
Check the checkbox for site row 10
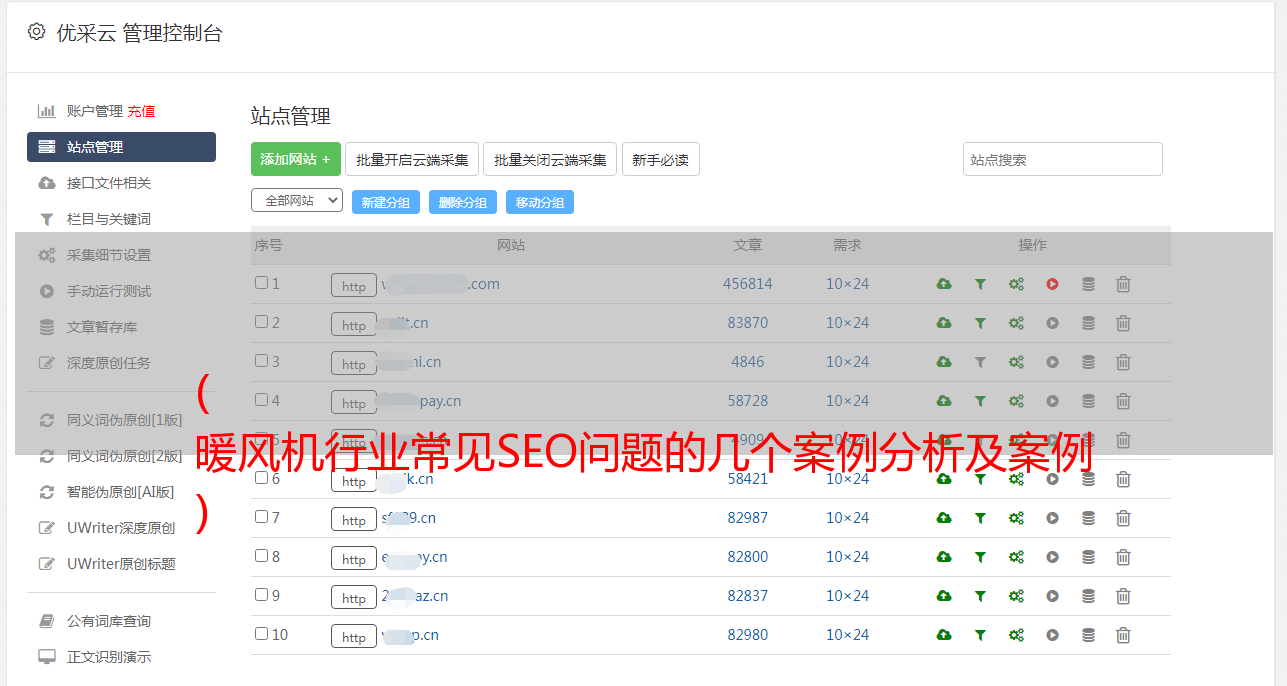pos(261,634)
